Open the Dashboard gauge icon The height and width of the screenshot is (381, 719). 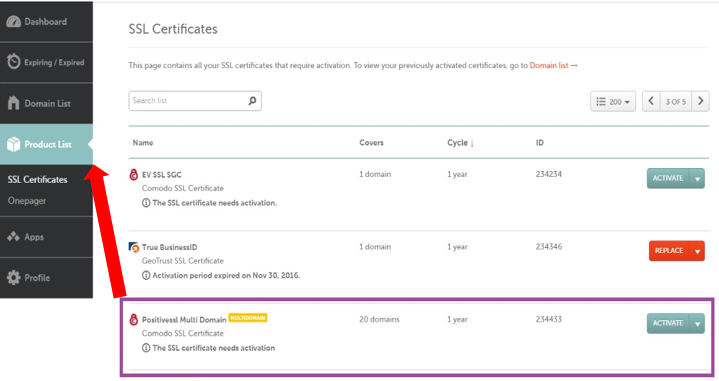click(x=13, y=22)
